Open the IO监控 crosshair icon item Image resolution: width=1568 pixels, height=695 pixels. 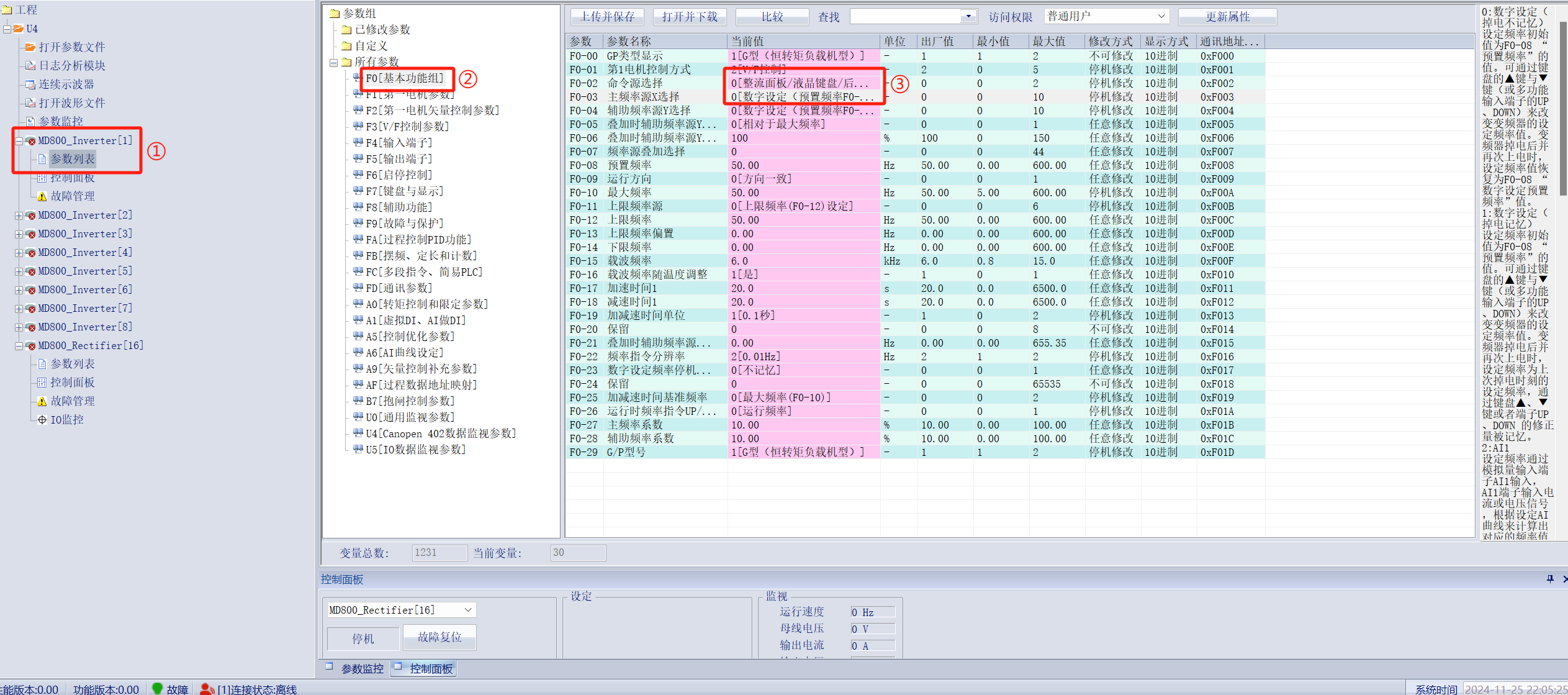(42, 420)
